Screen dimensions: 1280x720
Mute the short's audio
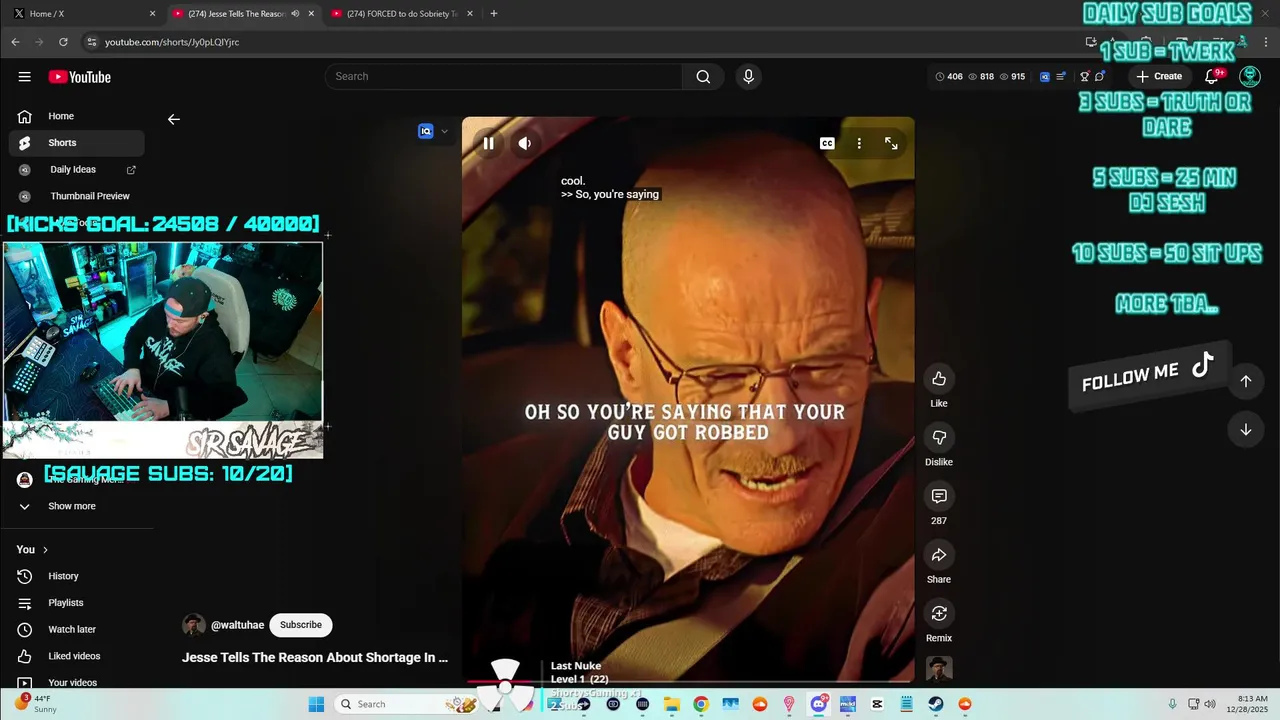tap(524, 143)
